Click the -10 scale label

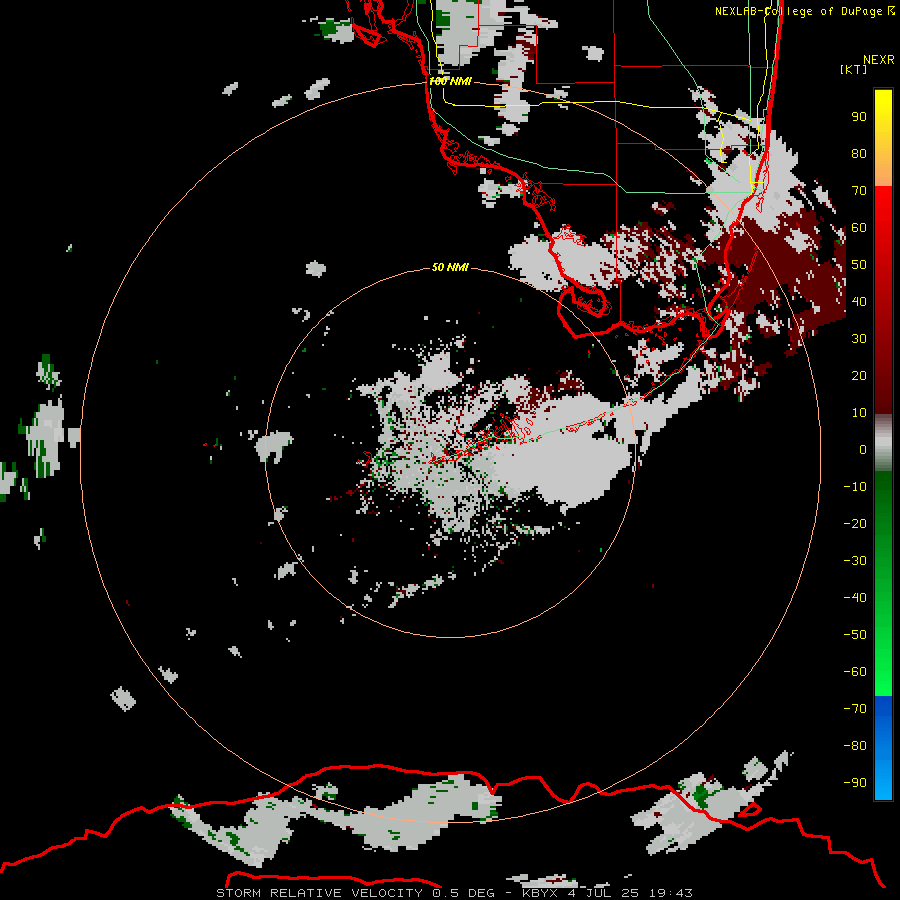point(855,487)
